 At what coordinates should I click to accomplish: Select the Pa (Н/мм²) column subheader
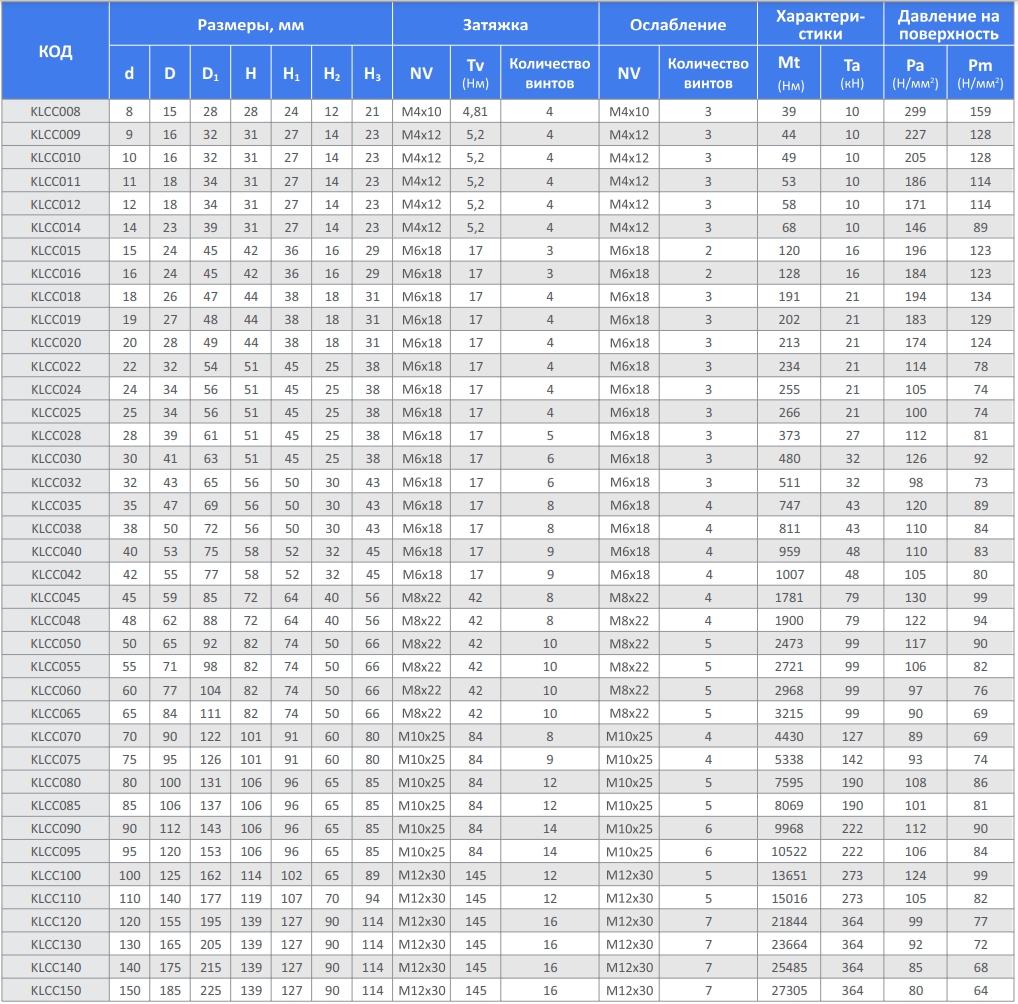[x=915, y=73]
